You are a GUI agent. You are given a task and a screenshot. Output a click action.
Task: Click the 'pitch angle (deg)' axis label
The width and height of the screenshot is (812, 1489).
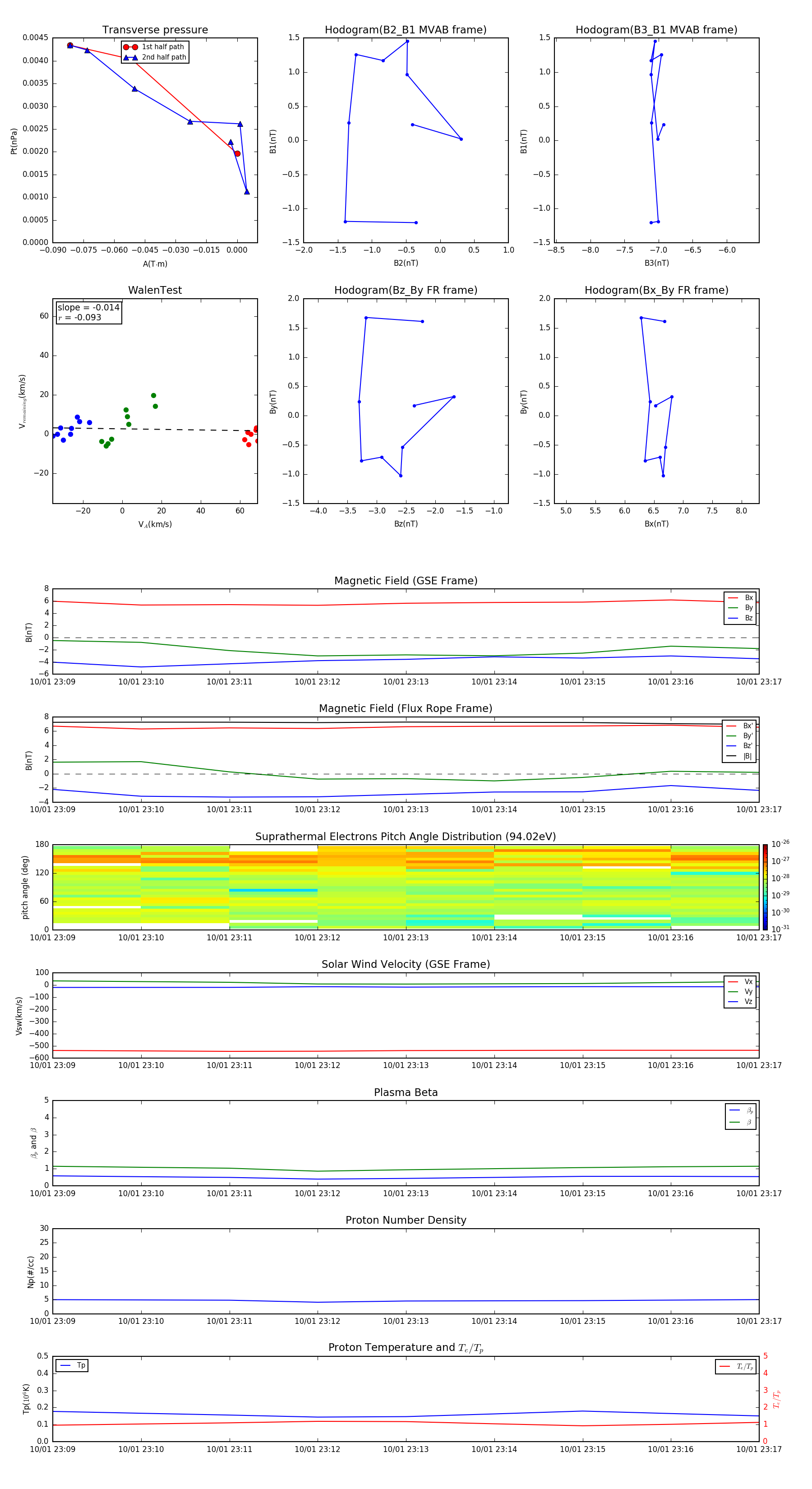pyautogui.click(x=25, y=887)
